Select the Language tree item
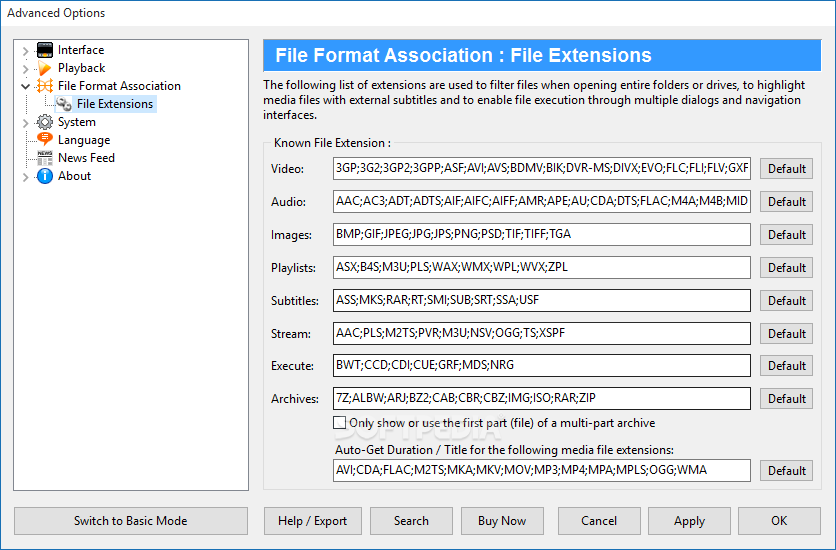The image size is (836, 550). coord(84,140)
